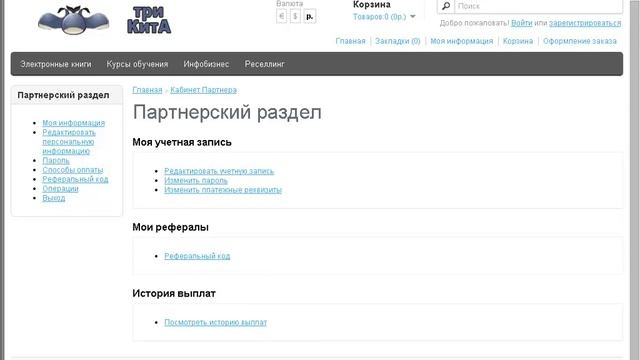
Task: Open Посмотреть историю выплат link
Action: [216, 322]
